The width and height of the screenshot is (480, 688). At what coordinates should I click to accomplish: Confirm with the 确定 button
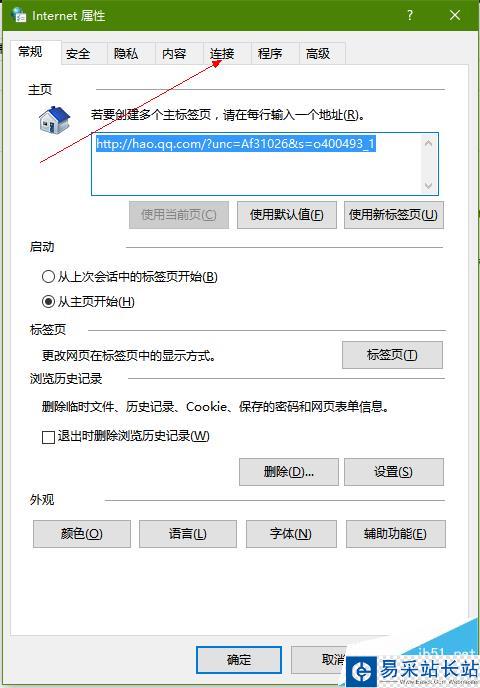(x=239, y=659)
